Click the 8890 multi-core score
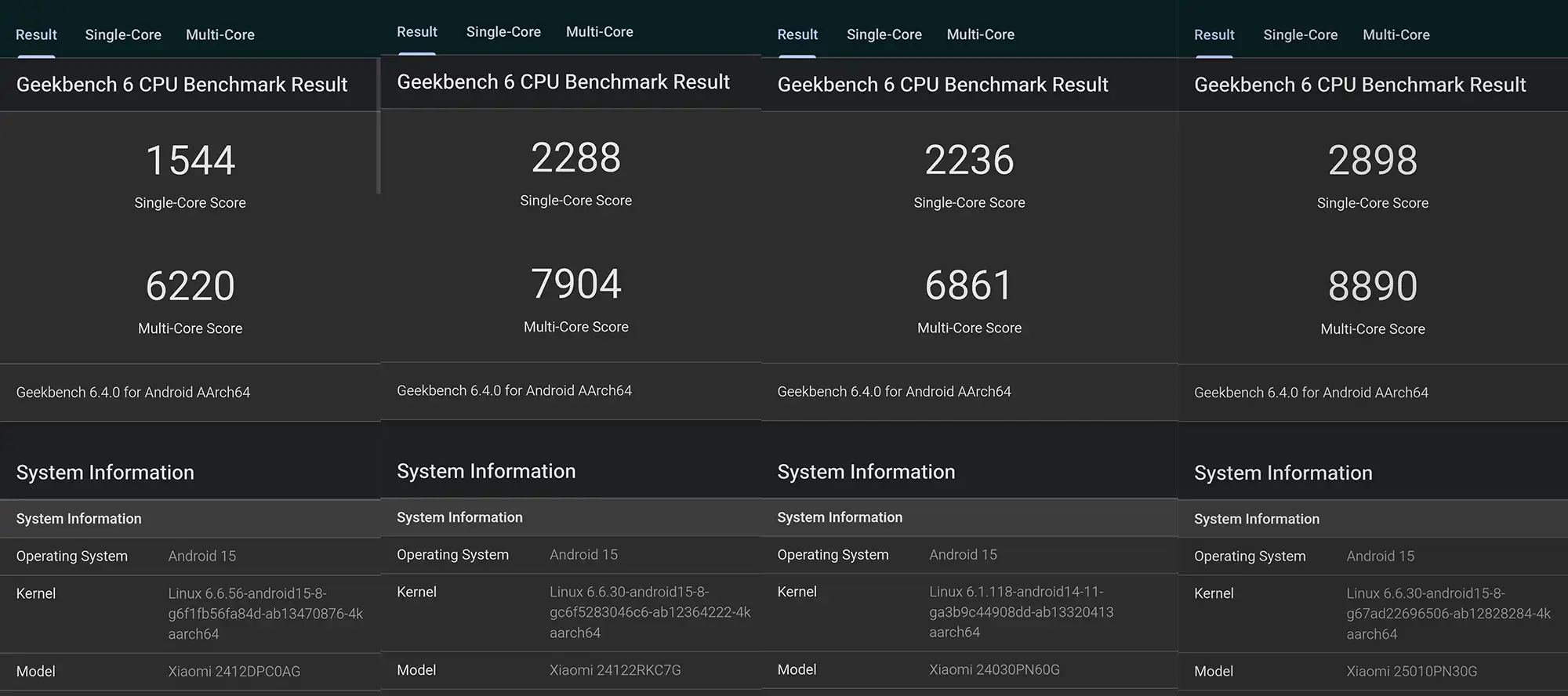1568x696 pixels. pos(1372,286)
